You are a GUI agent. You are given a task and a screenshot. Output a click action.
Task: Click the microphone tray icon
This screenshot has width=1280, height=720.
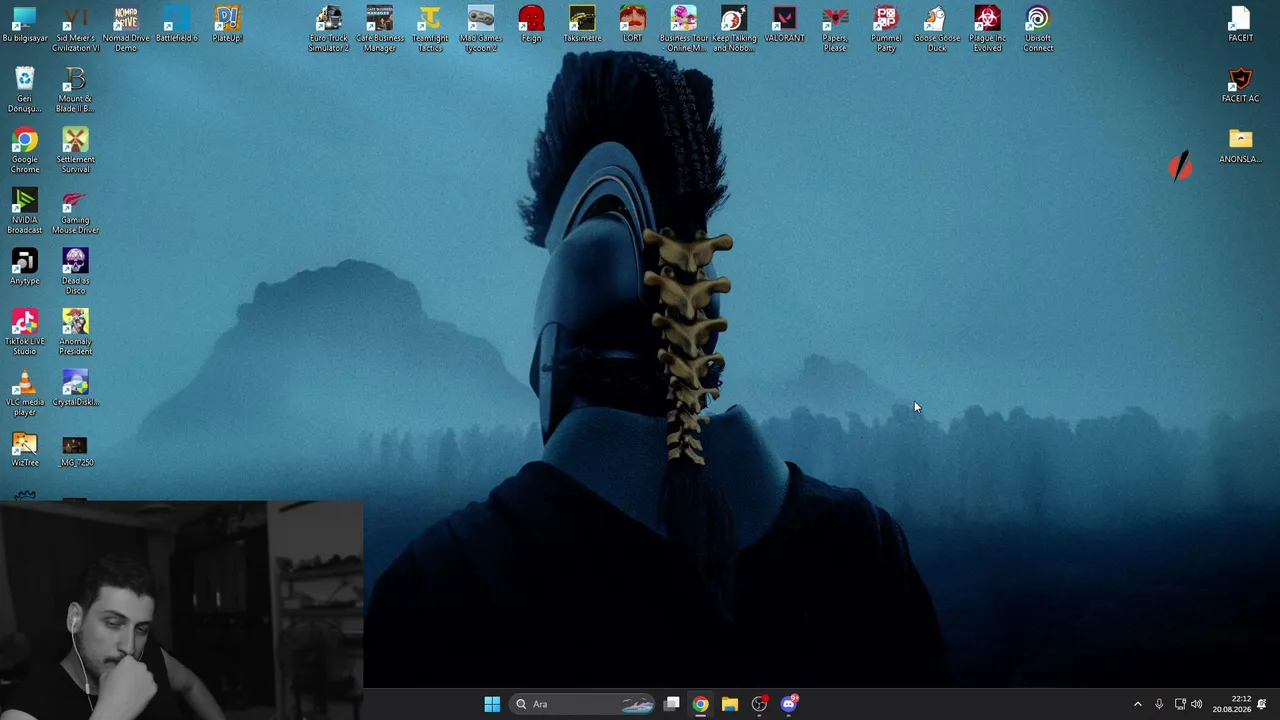click(x=1159, y=704)
